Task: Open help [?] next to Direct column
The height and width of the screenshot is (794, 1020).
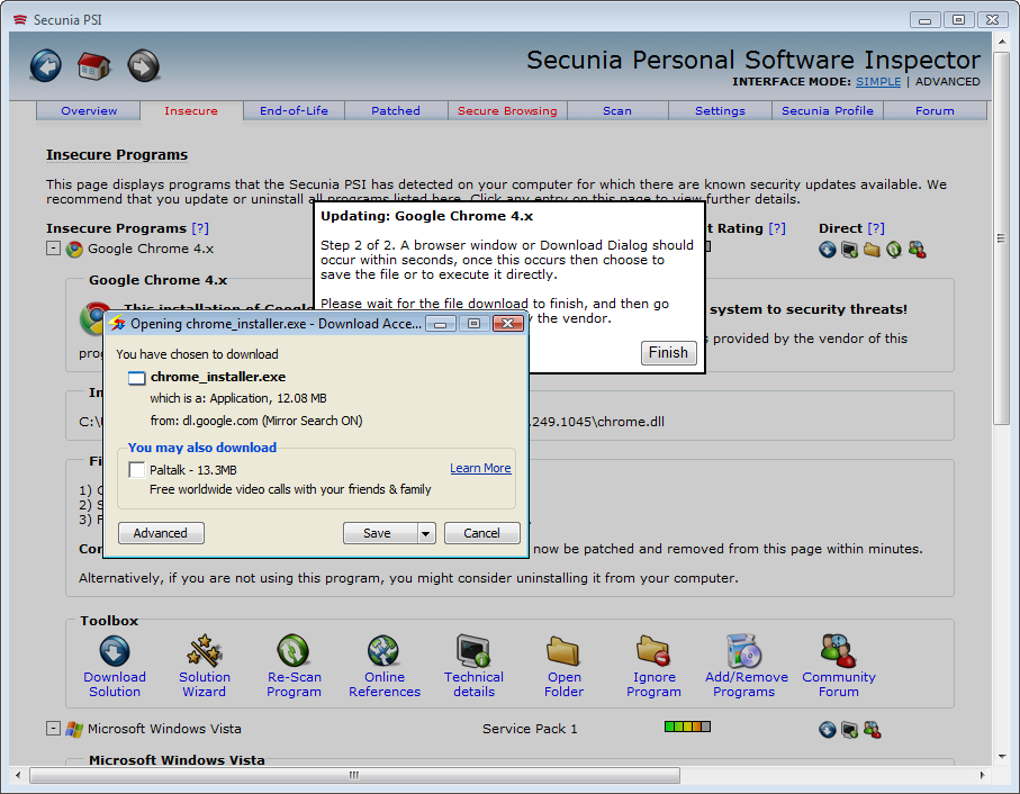Action: coord(876,228)
